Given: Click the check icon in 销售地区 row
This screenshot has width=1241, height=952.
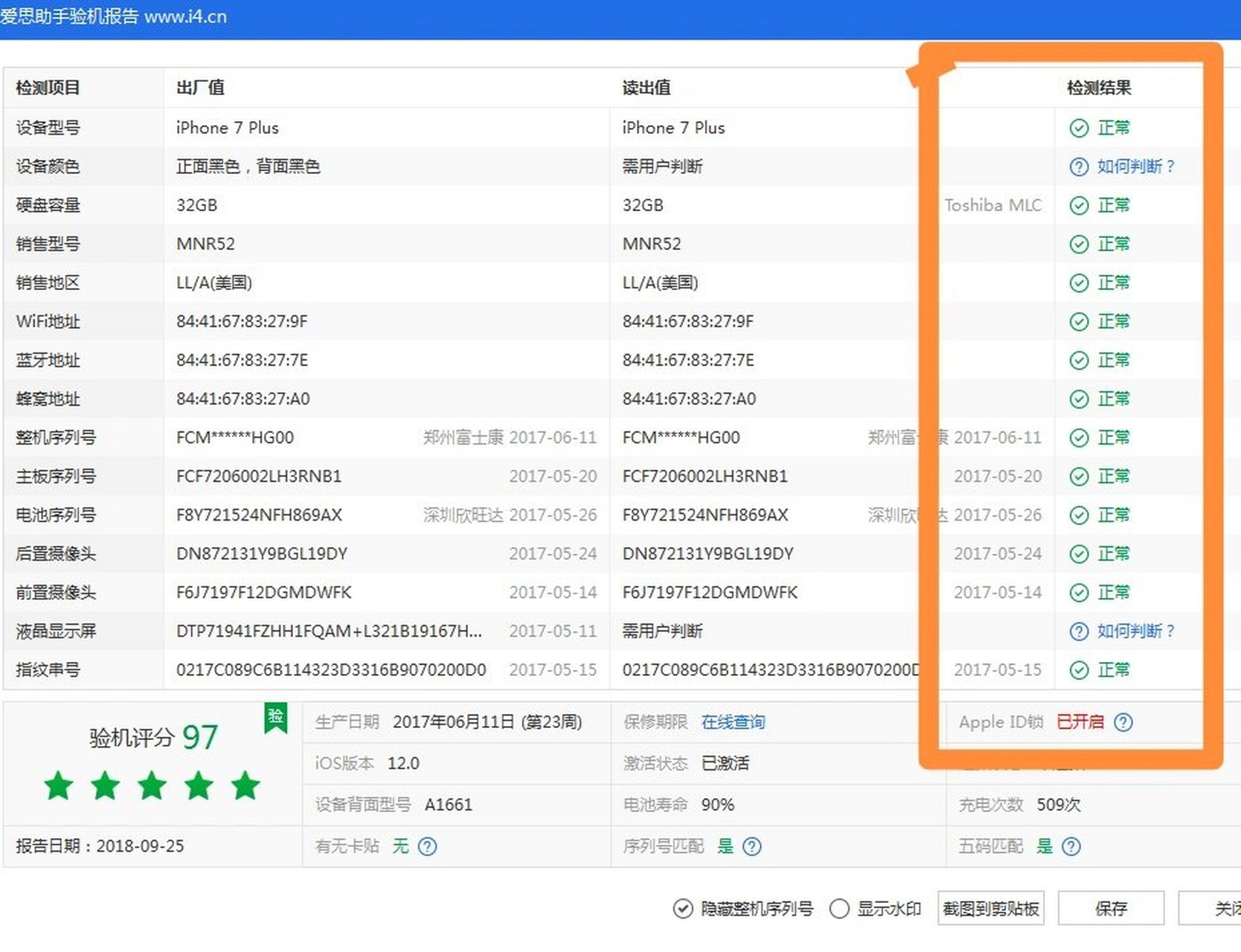Looking at the screenshot, I should (x=1079, y=283).
